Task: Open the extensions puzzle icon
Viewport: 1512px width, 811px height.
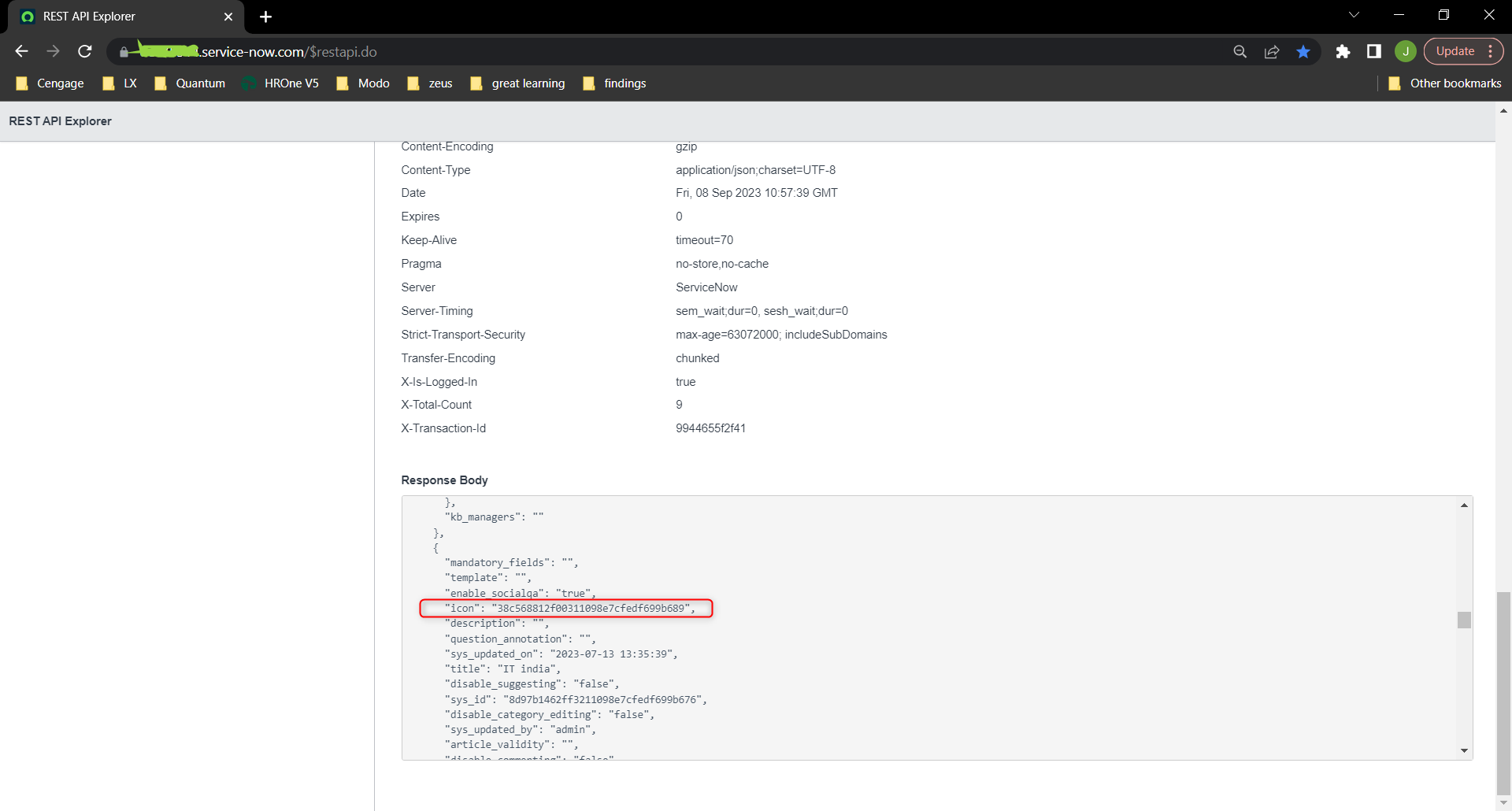Action: 1343,51
